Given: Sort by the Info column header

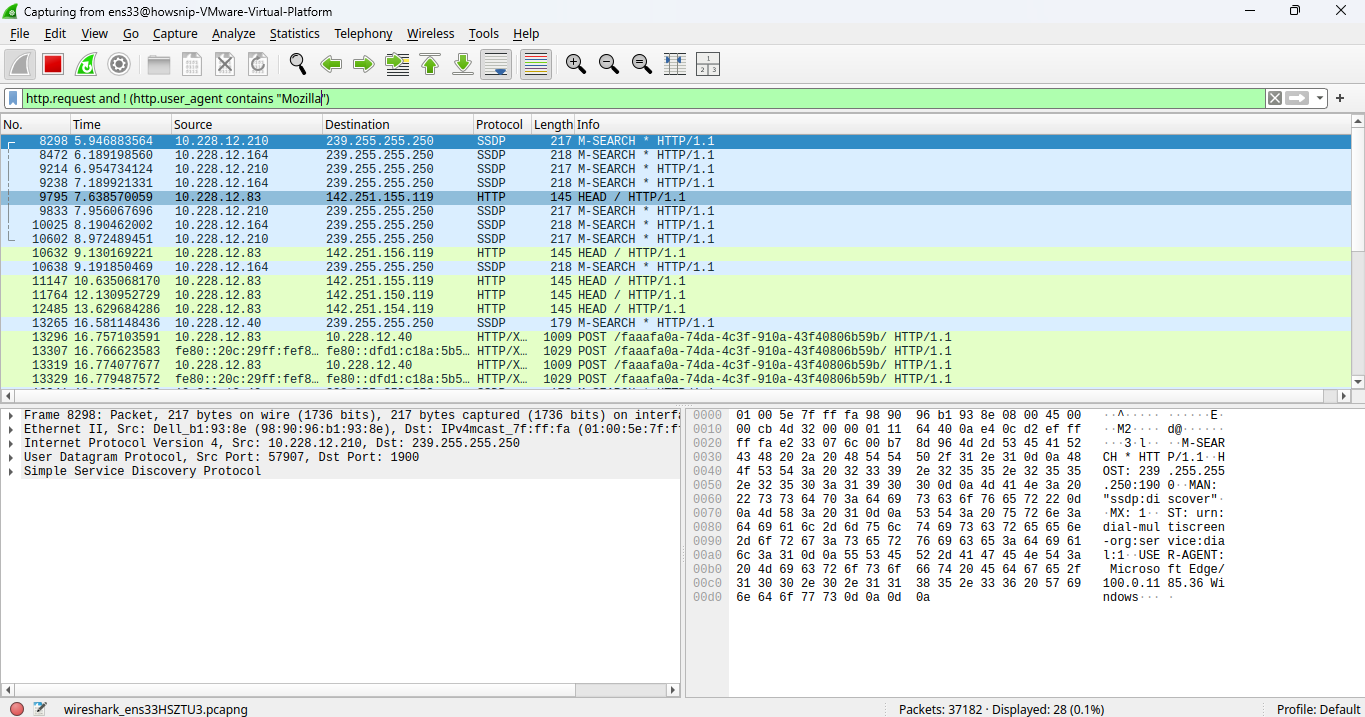Looking at the screenshot, I should coord(962,124).
